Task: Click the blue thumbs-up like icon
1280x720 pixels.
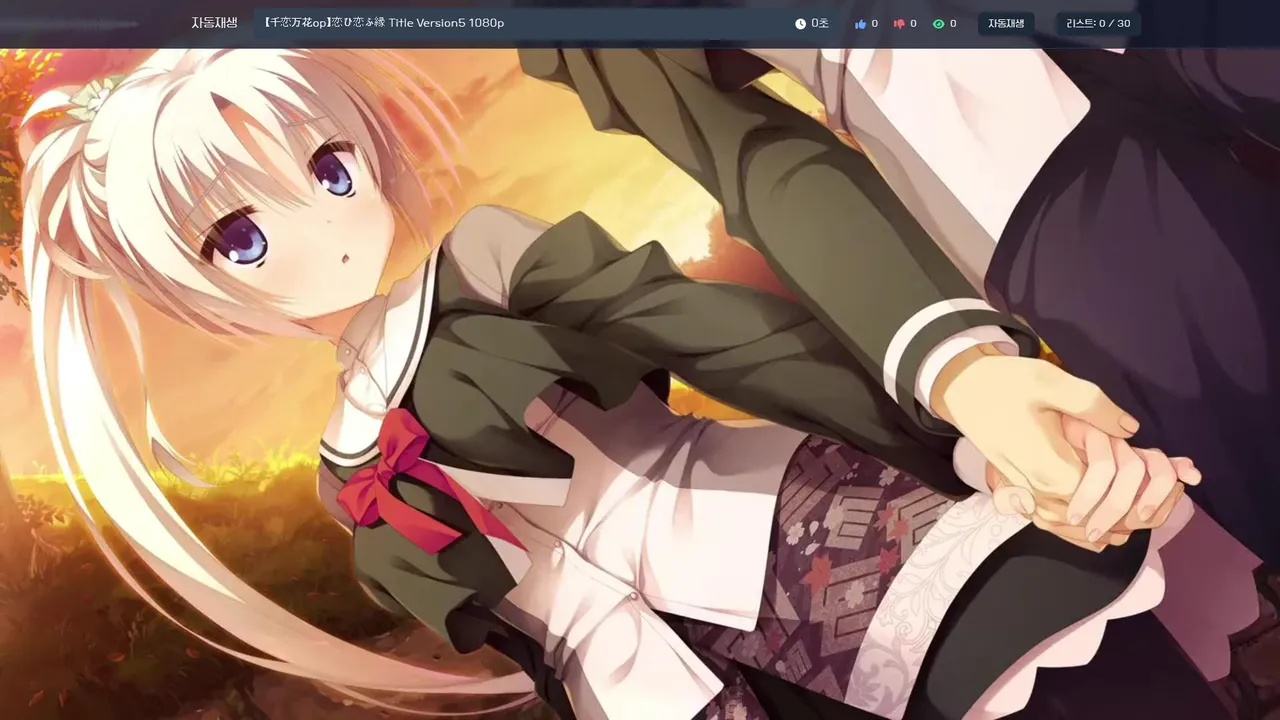Action: click(x=860, y=24)
